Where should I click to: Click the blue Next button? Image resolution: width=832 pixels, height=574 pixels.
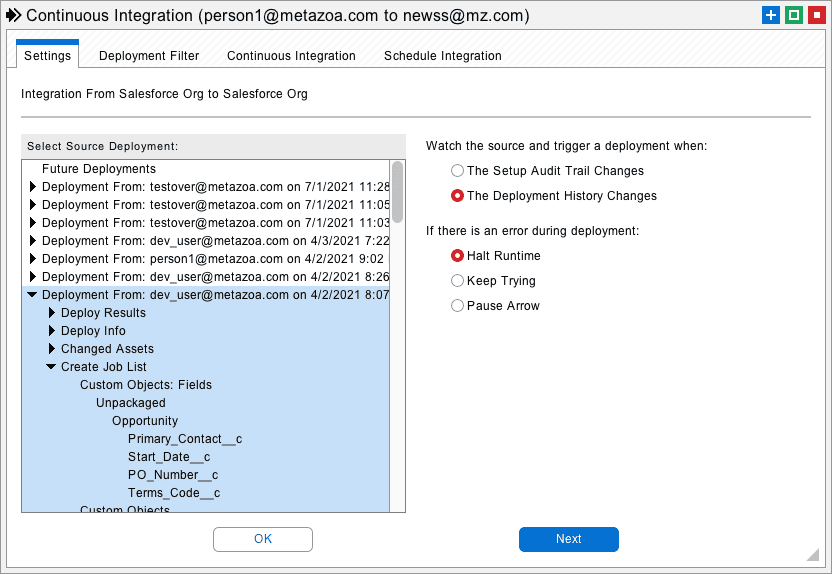coord(569,539)
